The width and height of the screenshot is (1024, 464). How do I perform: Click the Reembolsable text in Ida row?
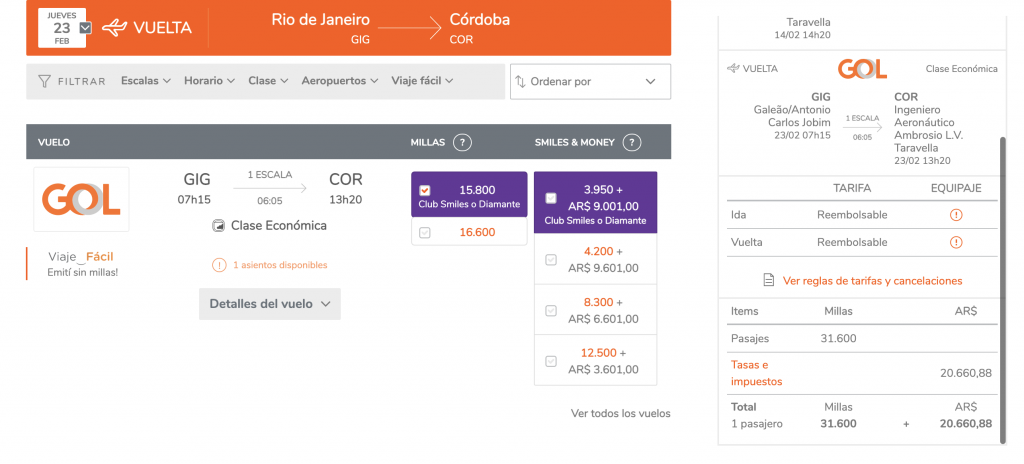click(x=852, y=215)
